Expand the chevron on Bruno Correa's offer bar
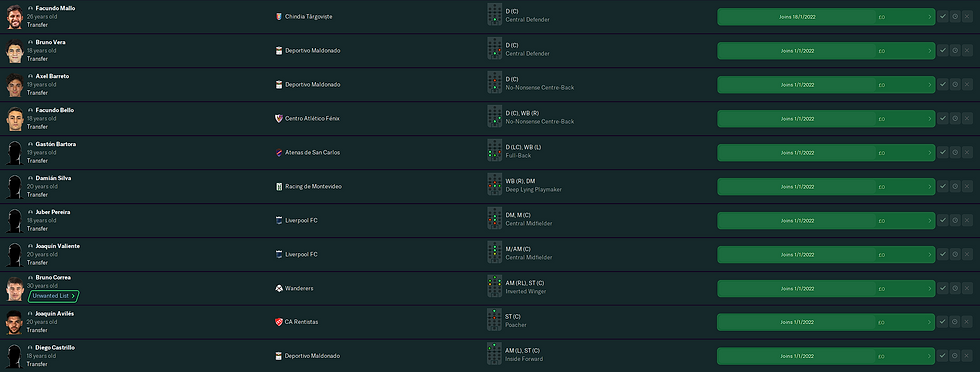The width and height of the screenshot is (980, 372). click(929, 289)
